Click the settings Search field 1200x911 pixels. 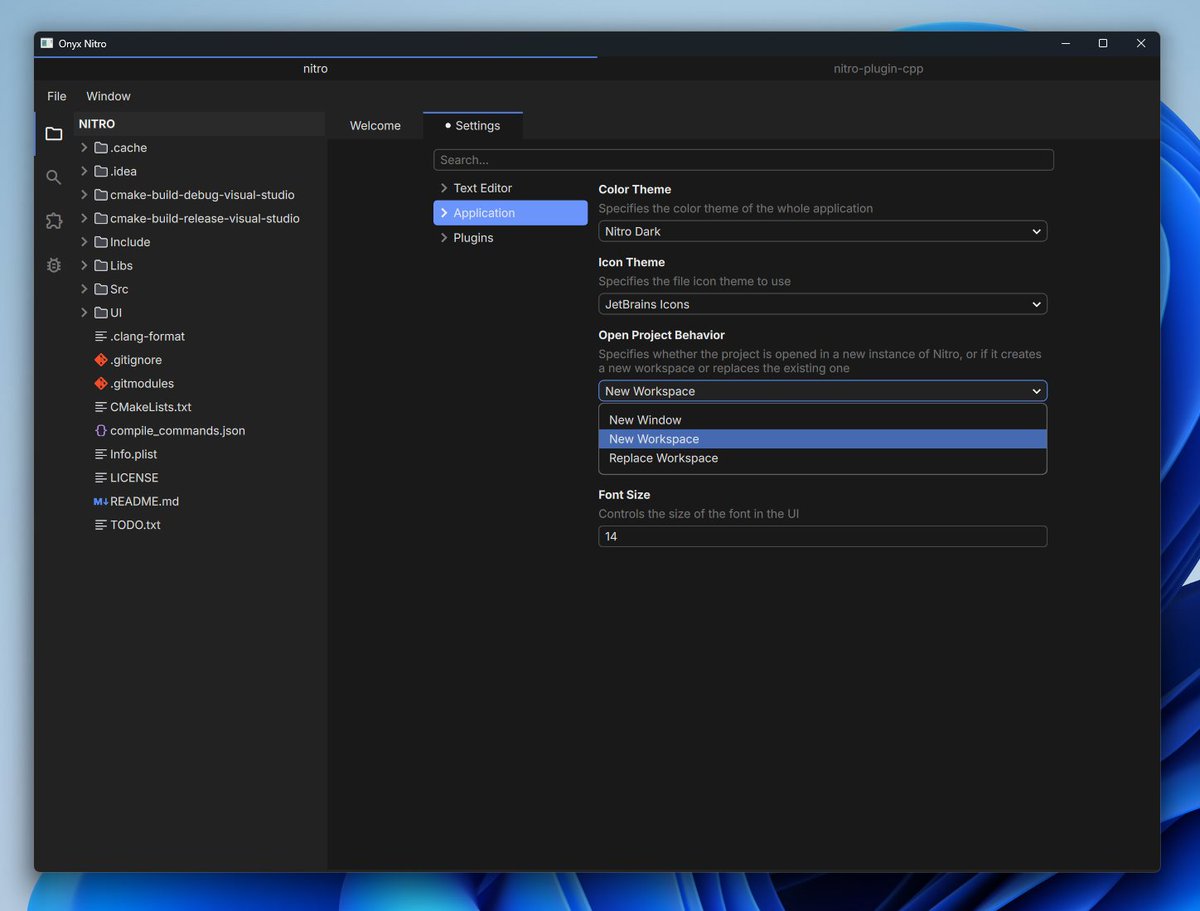(743, 160)
